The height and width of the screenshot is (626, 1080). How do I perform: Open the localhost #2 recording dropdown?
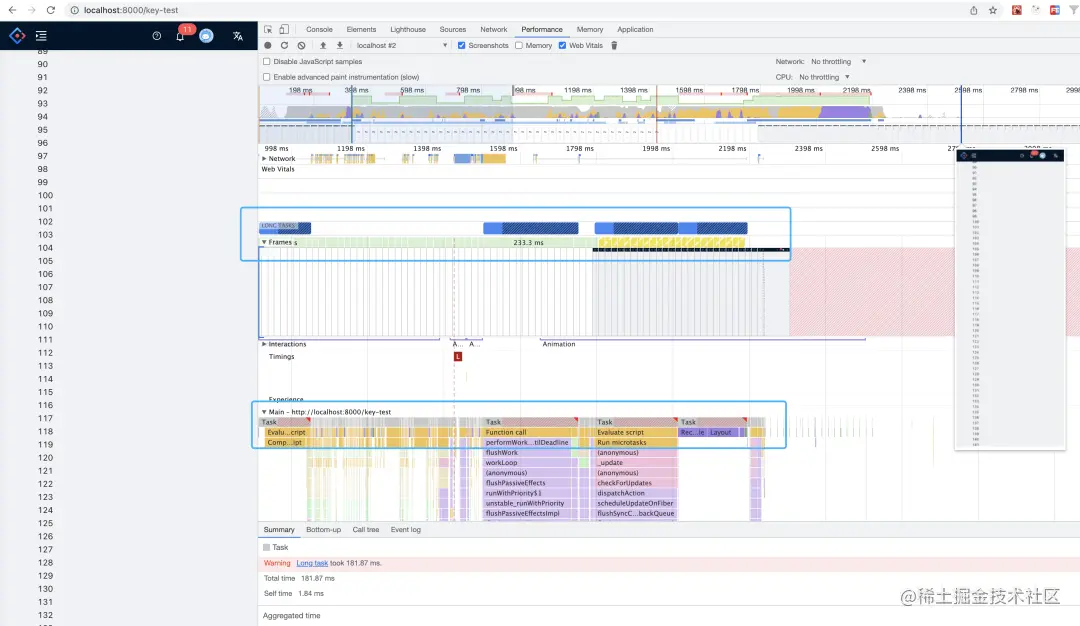pos(401,45)
